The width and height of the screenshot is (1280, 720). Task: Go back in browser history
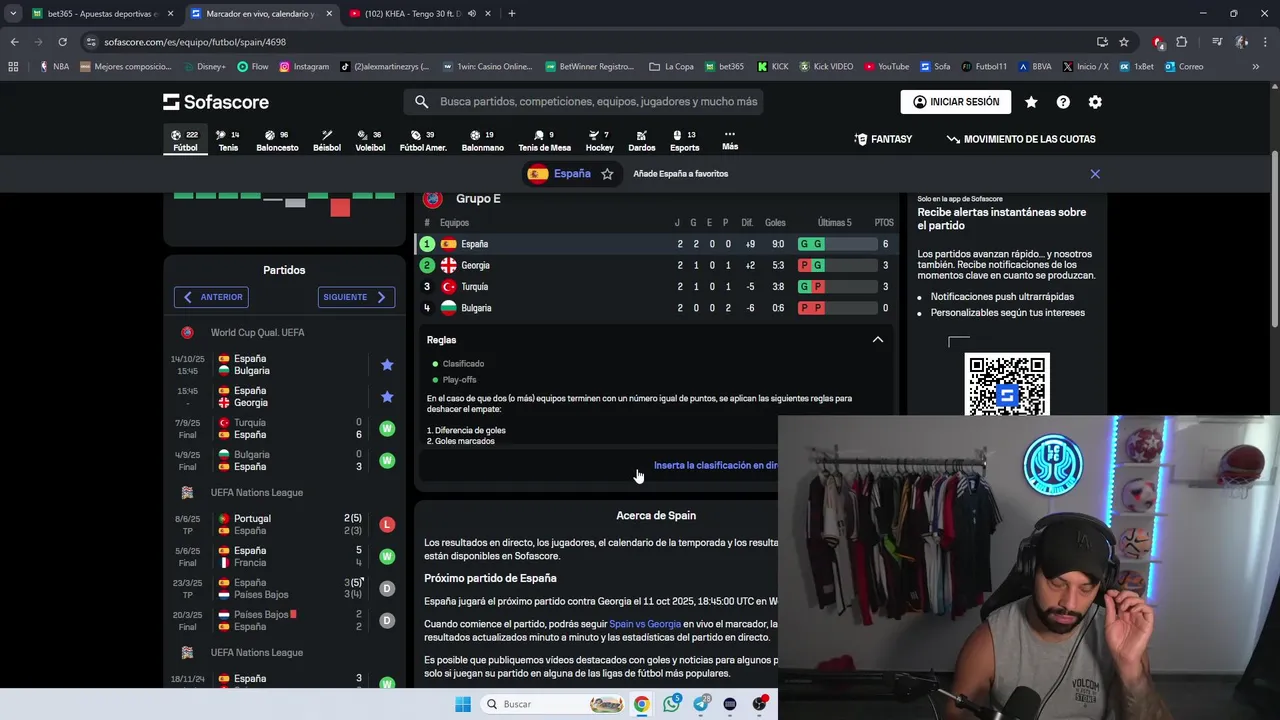click(x=14, y=42)
